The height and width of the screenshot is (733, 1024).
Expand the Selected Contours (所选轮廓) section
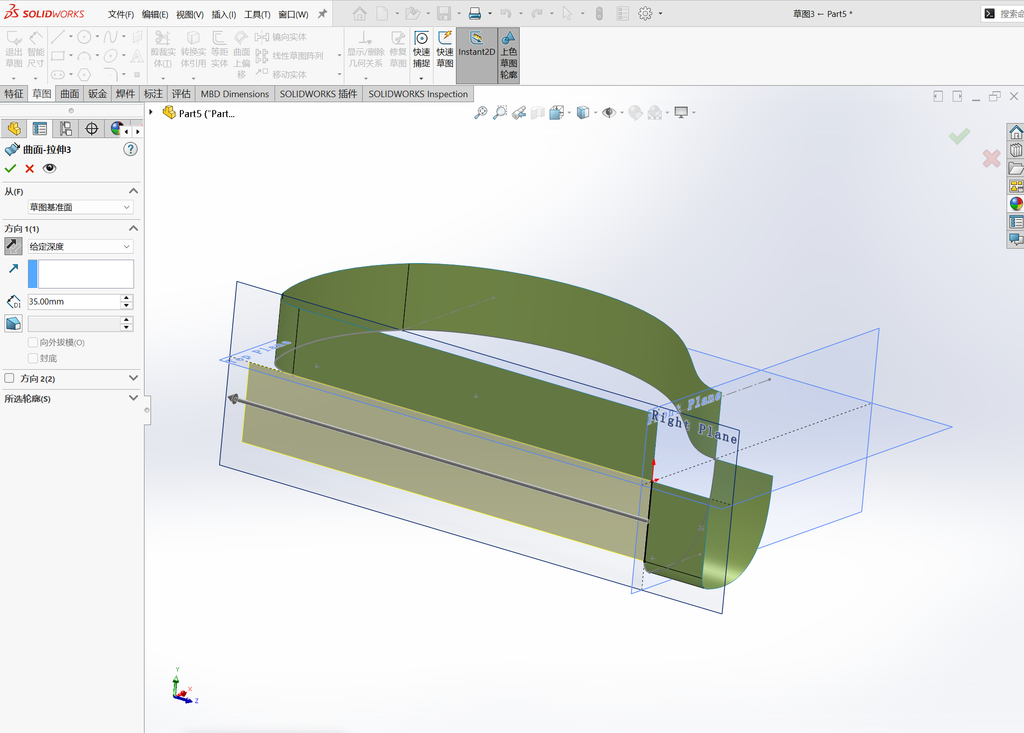[133, 398]
